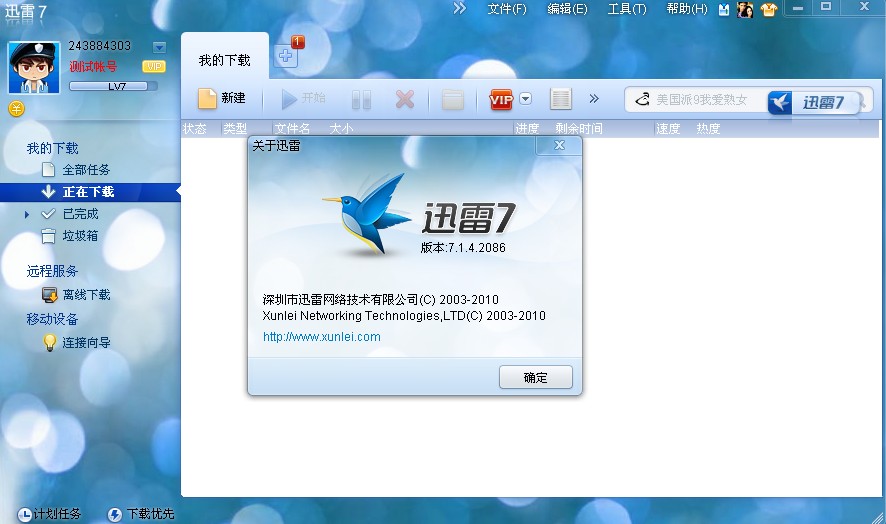Image resolution: width=886 pixels, height=524 pixels.
Task: Sort by the 热度 column header
Action: pyautogui.click(x=708, y=129)
